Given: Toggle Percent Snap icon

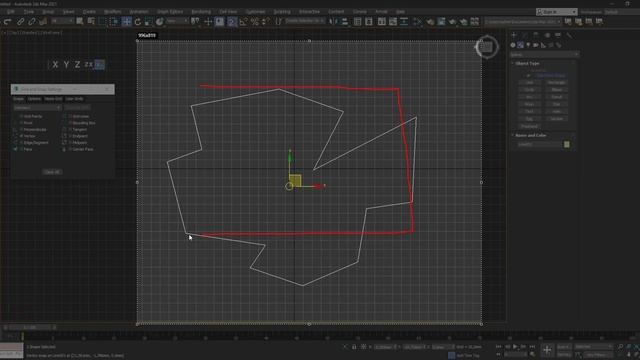Looking at the screenshot, I should (255, 21).
